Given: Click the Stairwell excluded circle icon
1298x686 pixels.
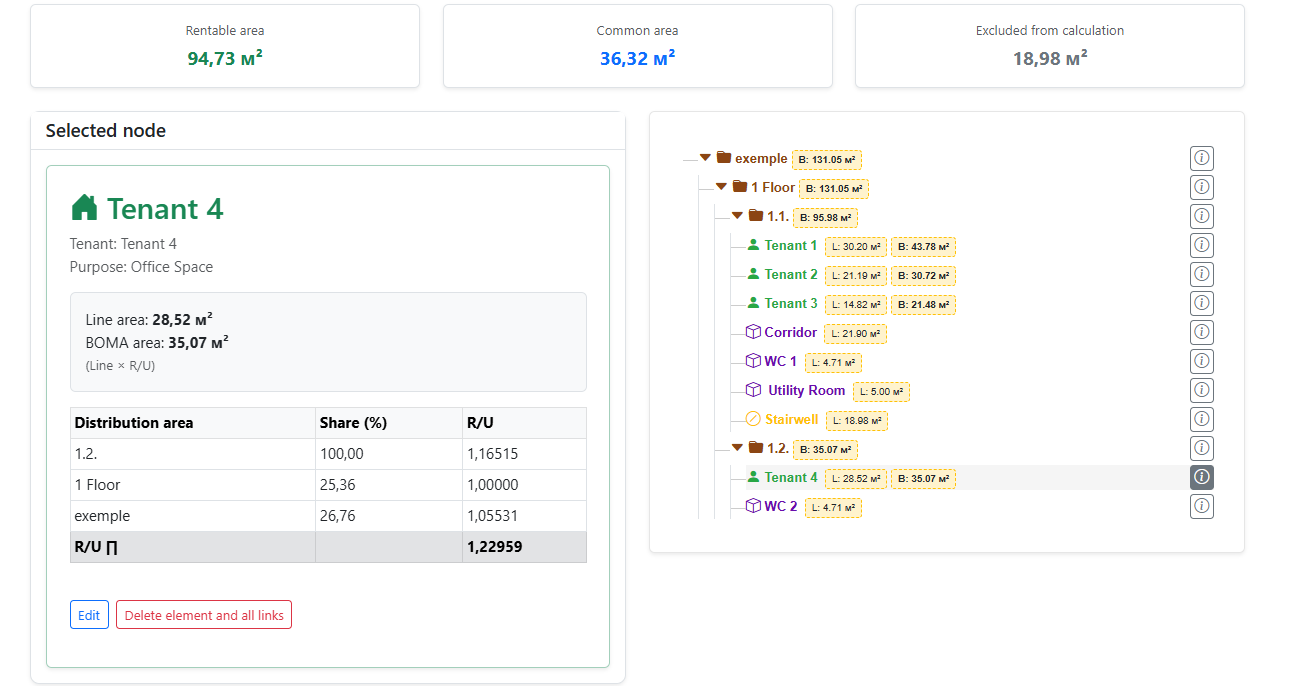Looking at the screenshot, I should point(753,419).
